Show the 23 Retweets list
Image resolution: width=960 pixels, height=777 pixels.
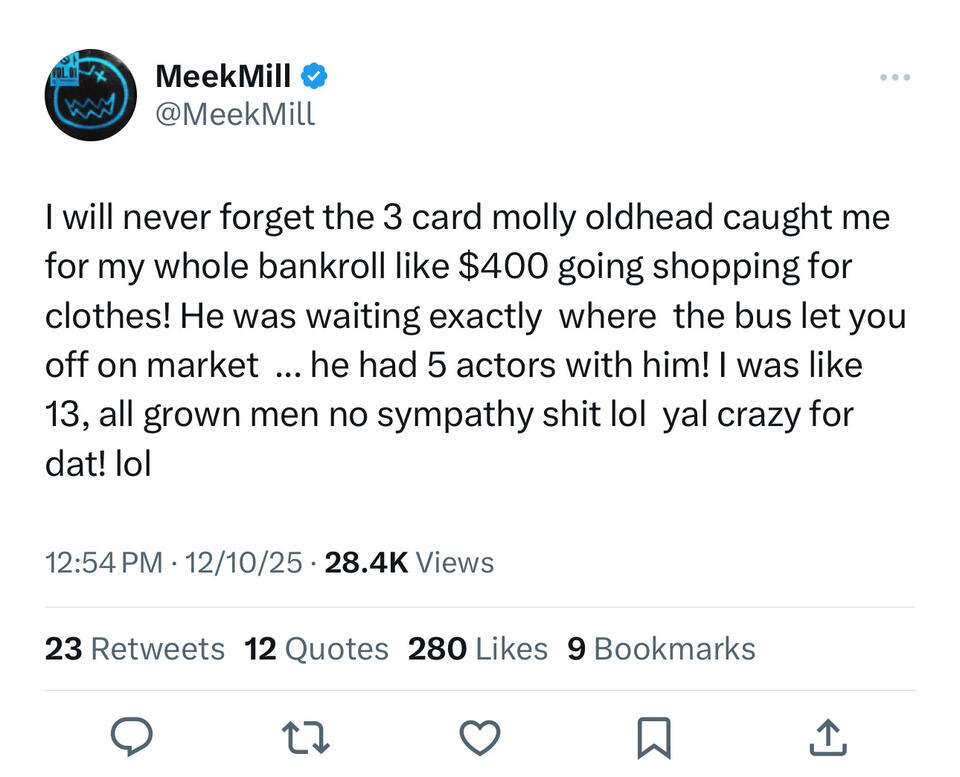point(135,649)
